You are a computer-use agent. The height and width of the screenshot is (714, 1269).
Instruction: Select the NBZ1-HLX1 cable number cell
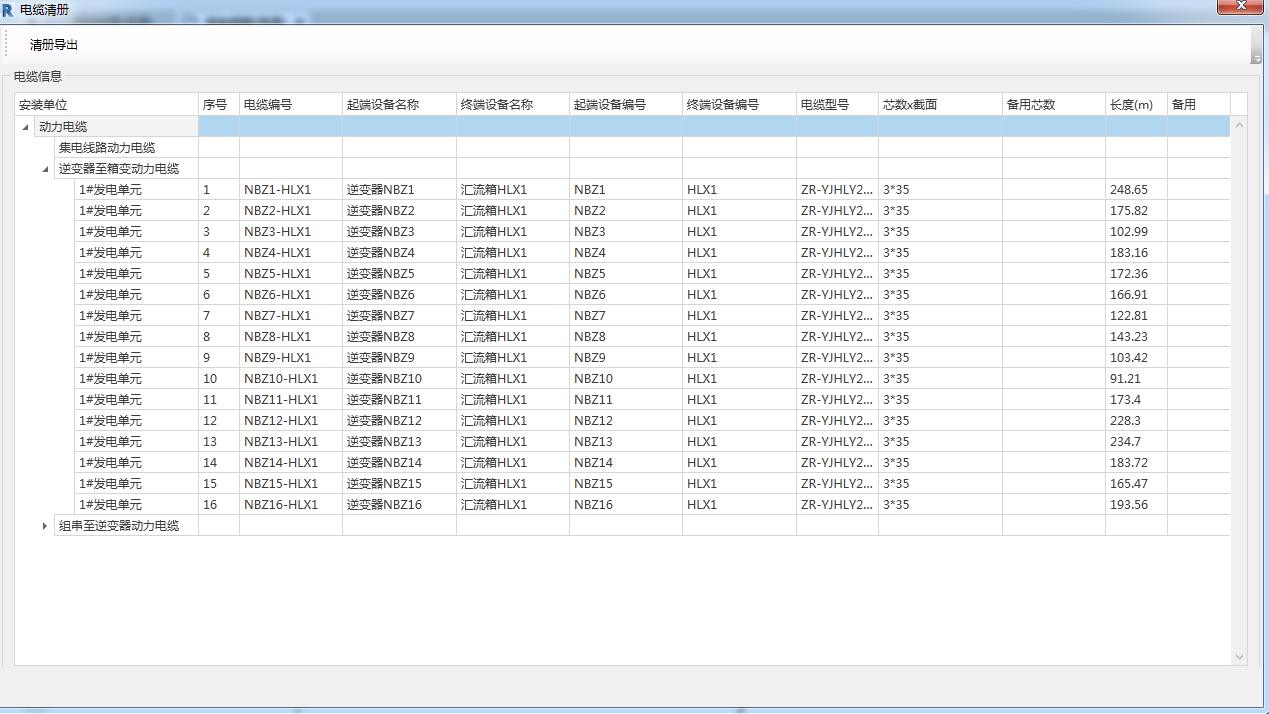(290, 190)
